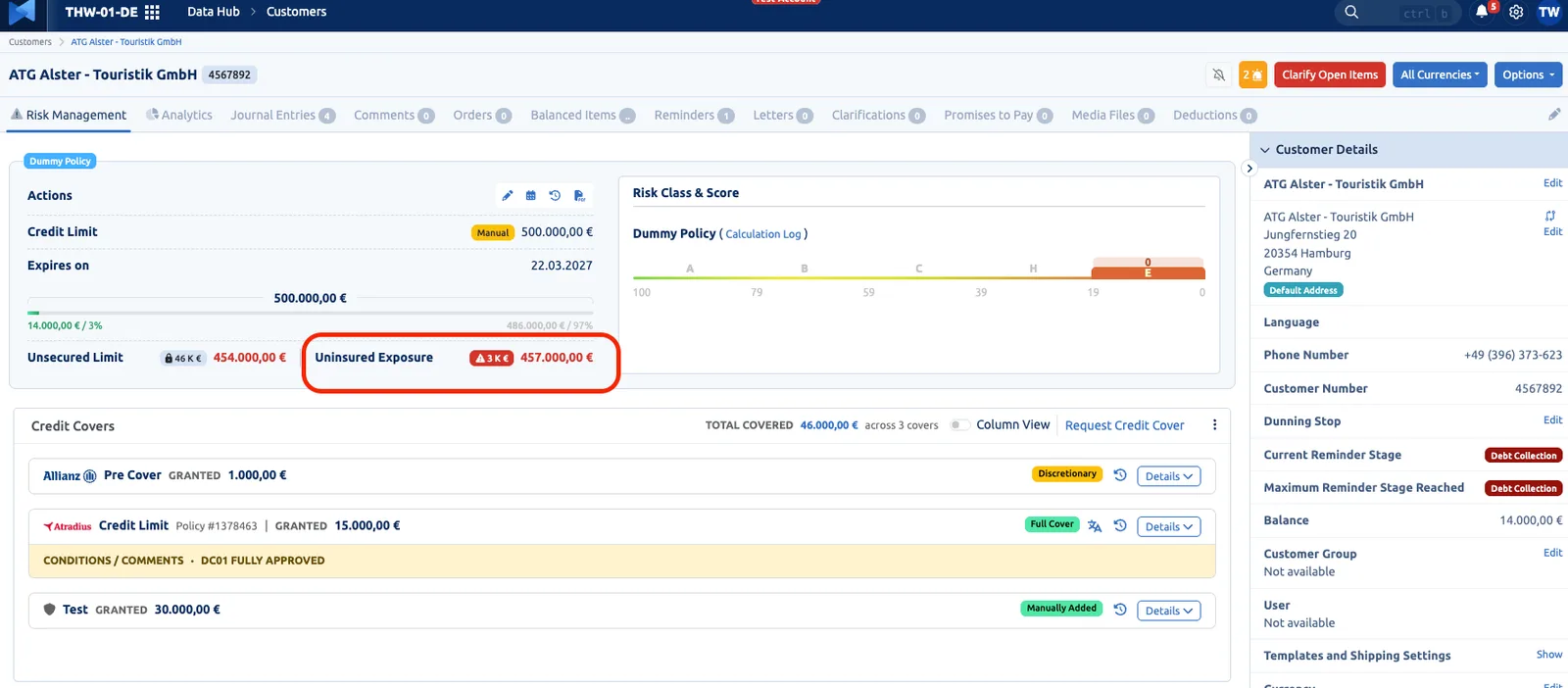Click pencil icon at right of tab bar
Viewport: 1568px width, 688px height.
[1554, 115]
